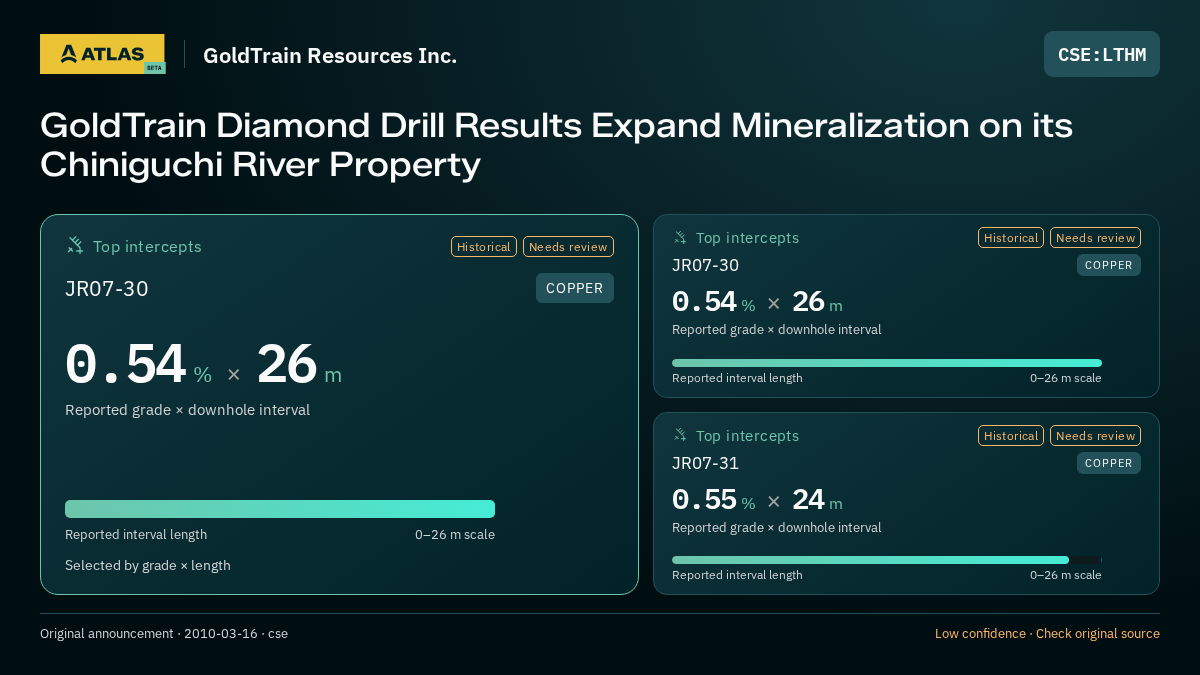Click the interval bar in the JR07-31 card
The width and height of the screenshot is (1200, 675).
click(x=887, y=560)
